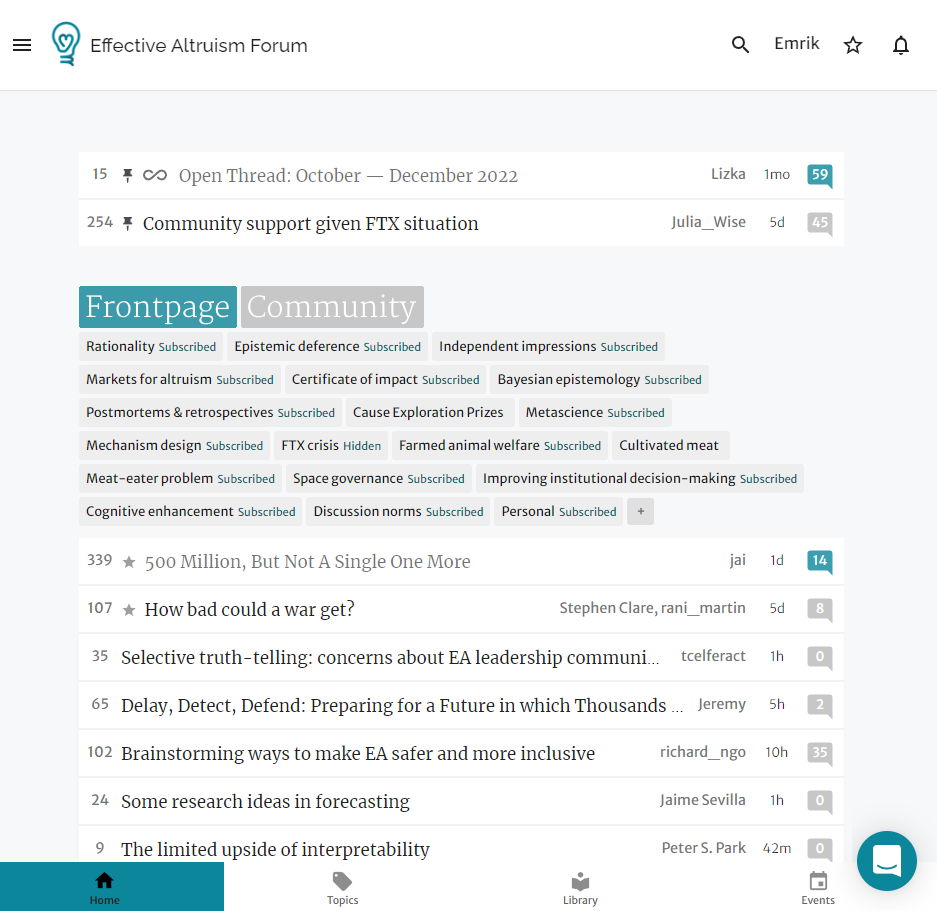Open the Emrik user menu
This screenshot has width=937, height=911.
pos(797,44)
